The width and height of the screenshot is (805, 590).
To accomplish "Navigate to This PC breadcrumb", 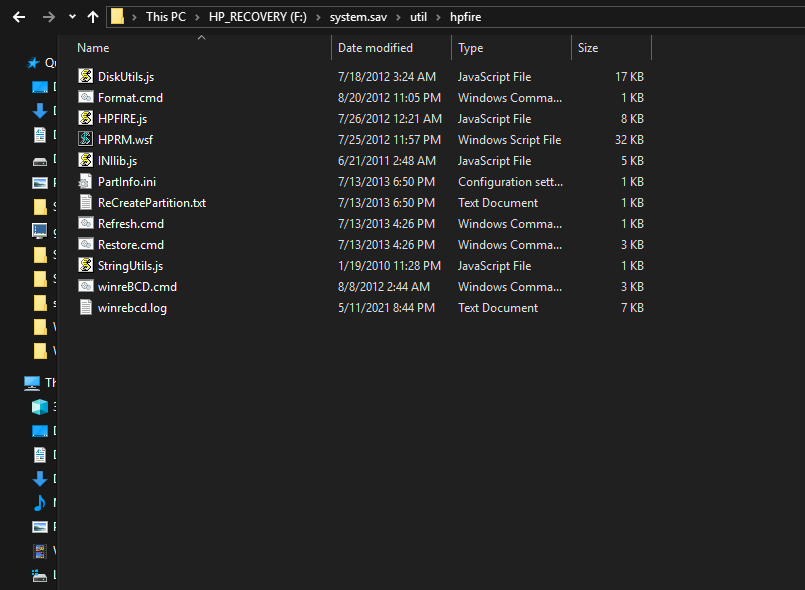I will (x=166, y=17).
